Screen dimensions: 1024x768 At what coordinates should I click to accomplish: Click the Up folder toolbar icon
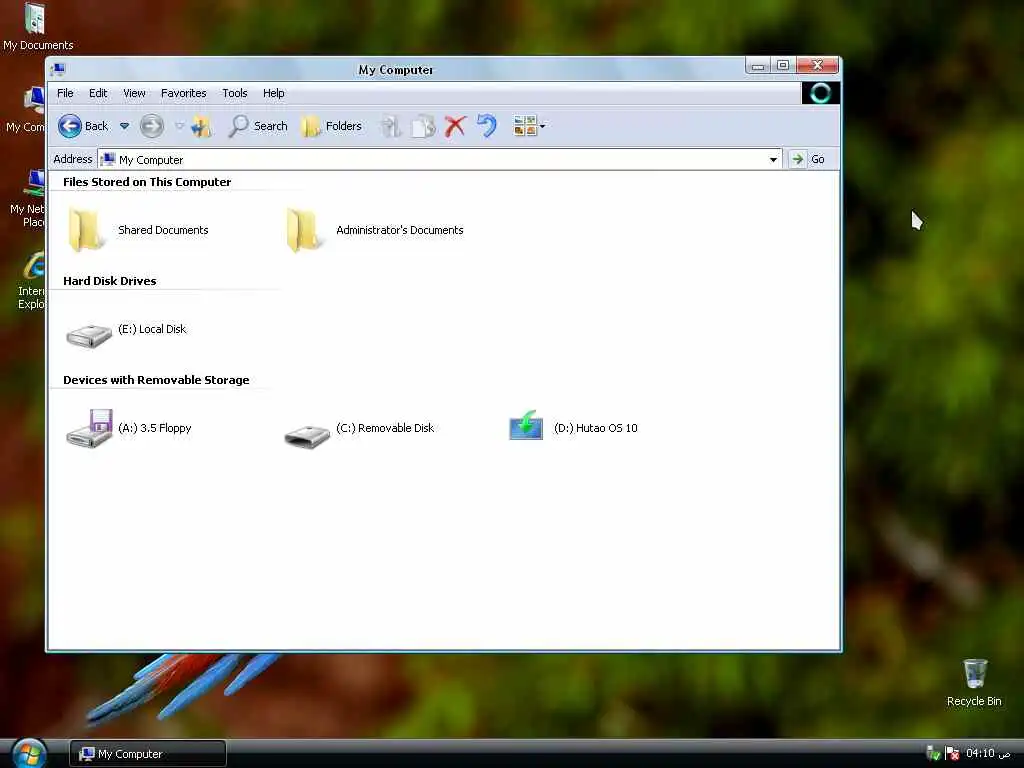(202, 126)
